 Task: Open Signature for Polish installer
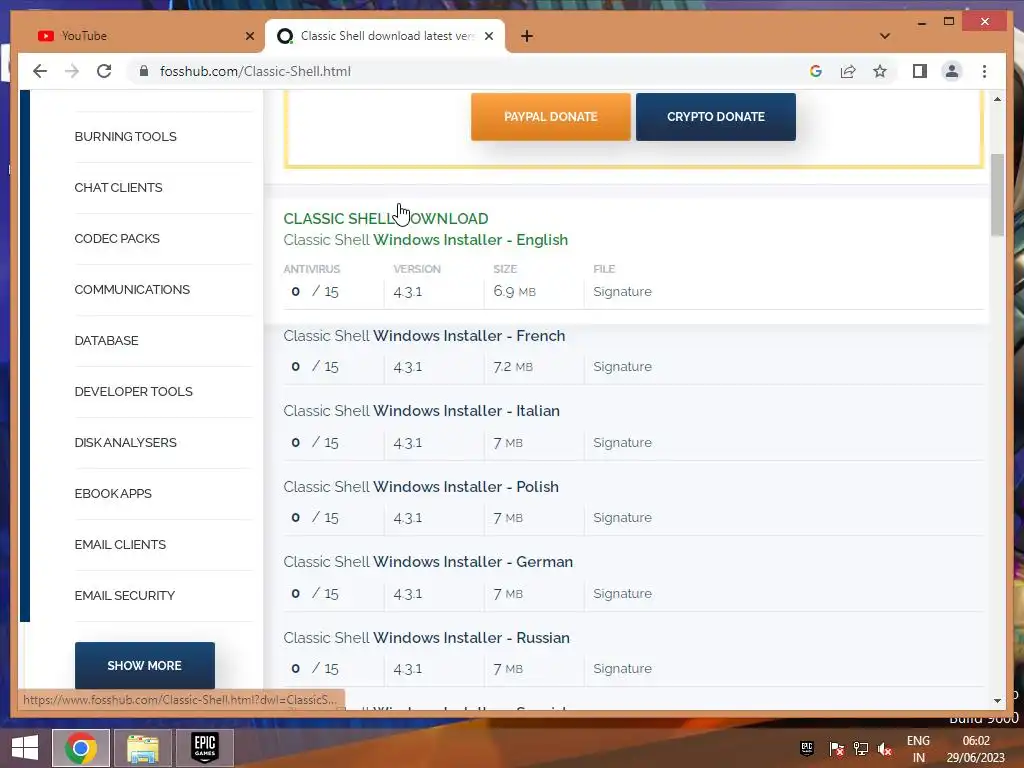click(x=622, y=517)
